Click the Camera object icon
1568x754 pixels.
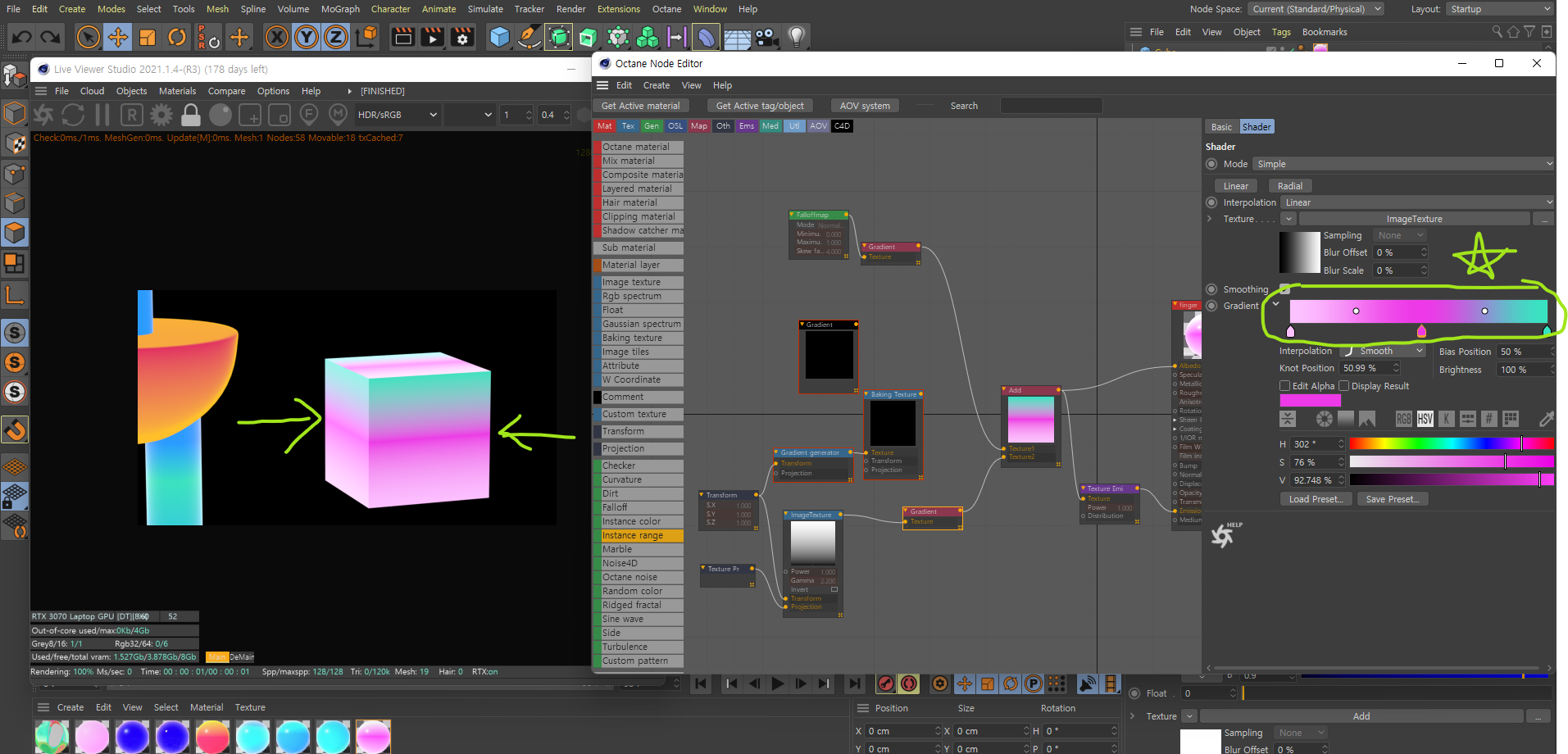(766, 37)
